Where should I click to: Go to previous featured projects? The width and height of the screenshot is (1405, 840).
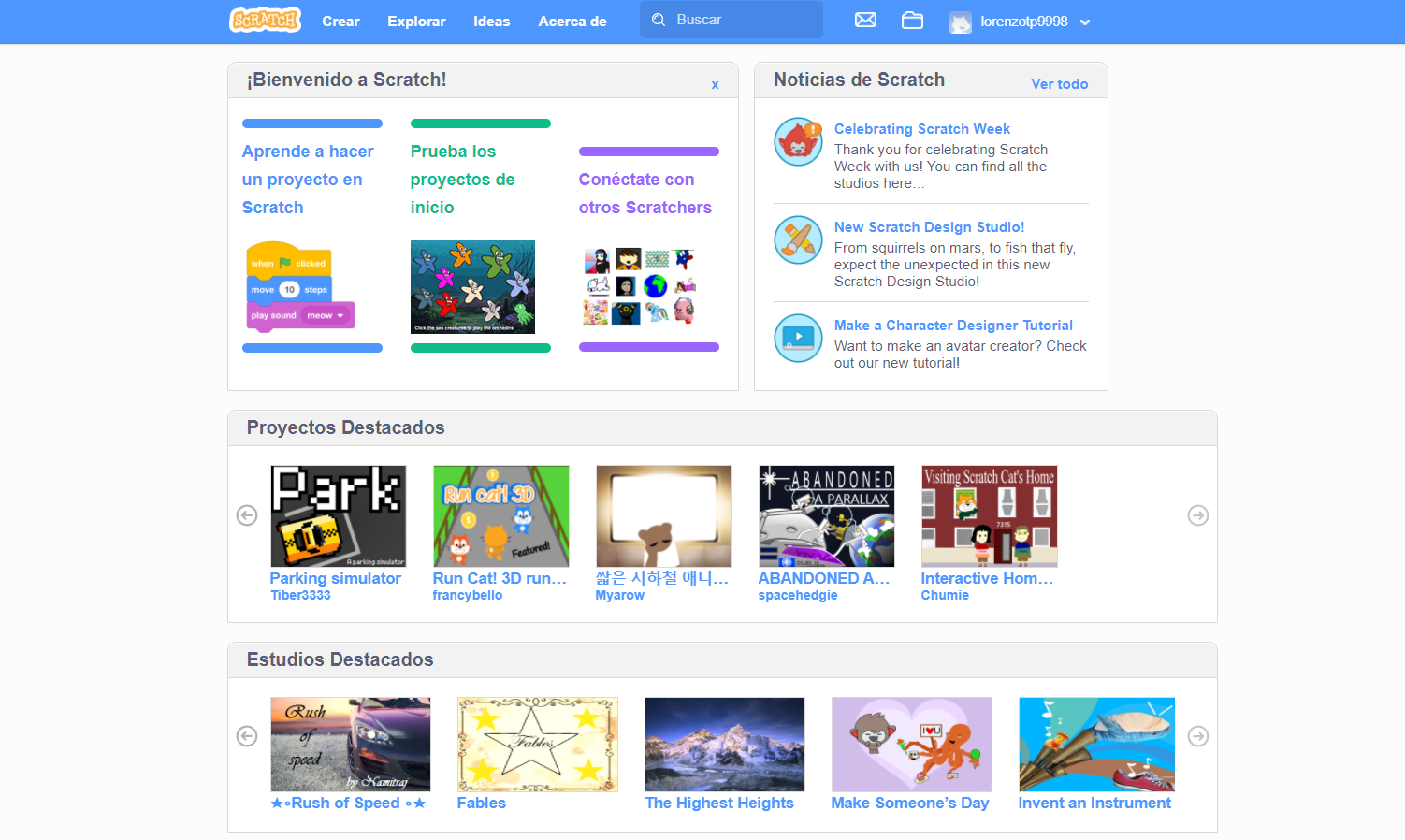[x=247, y=515]
